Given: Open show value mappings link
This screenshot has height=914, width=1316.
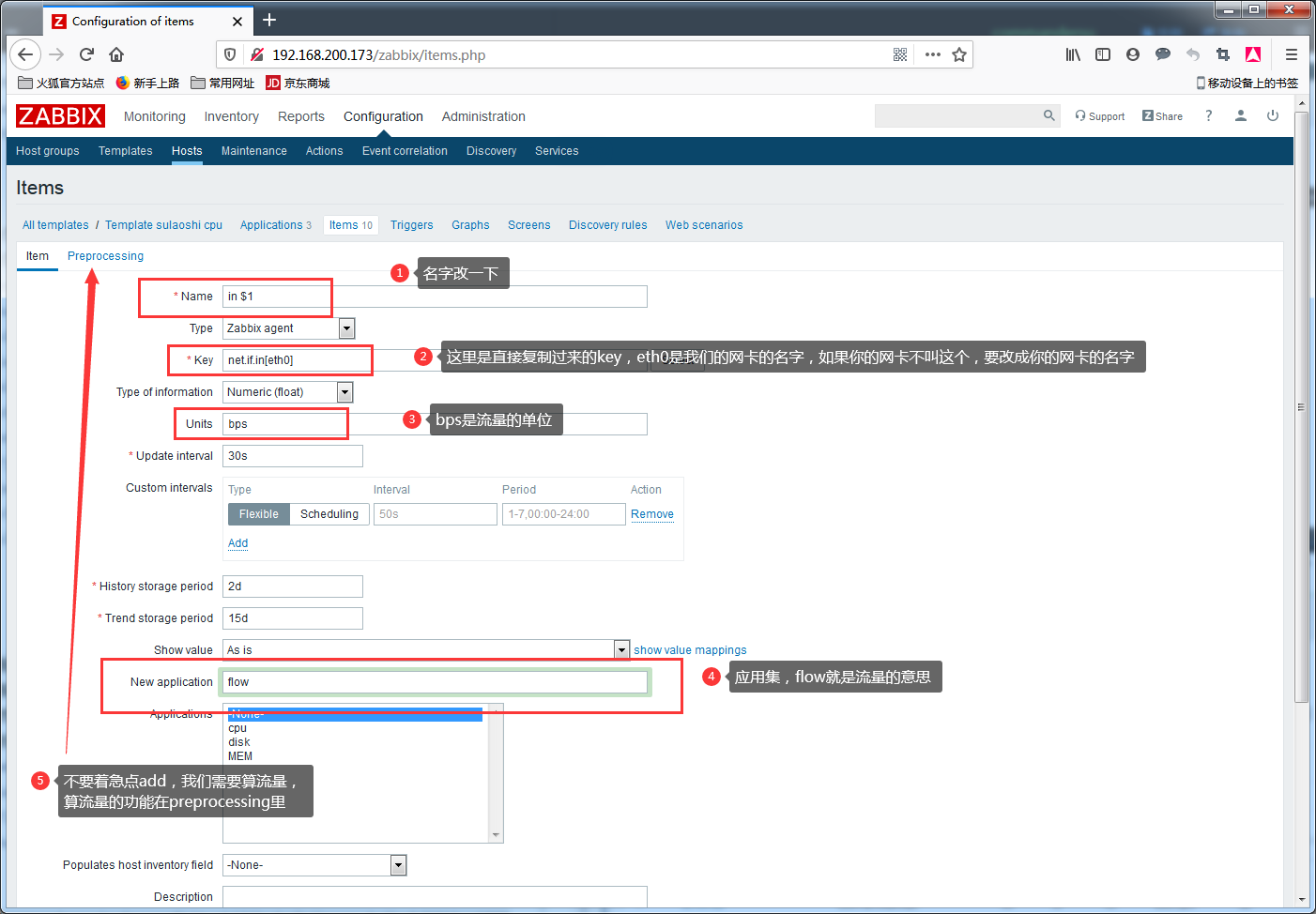Looking at the screenshot, I should (690, 650).
